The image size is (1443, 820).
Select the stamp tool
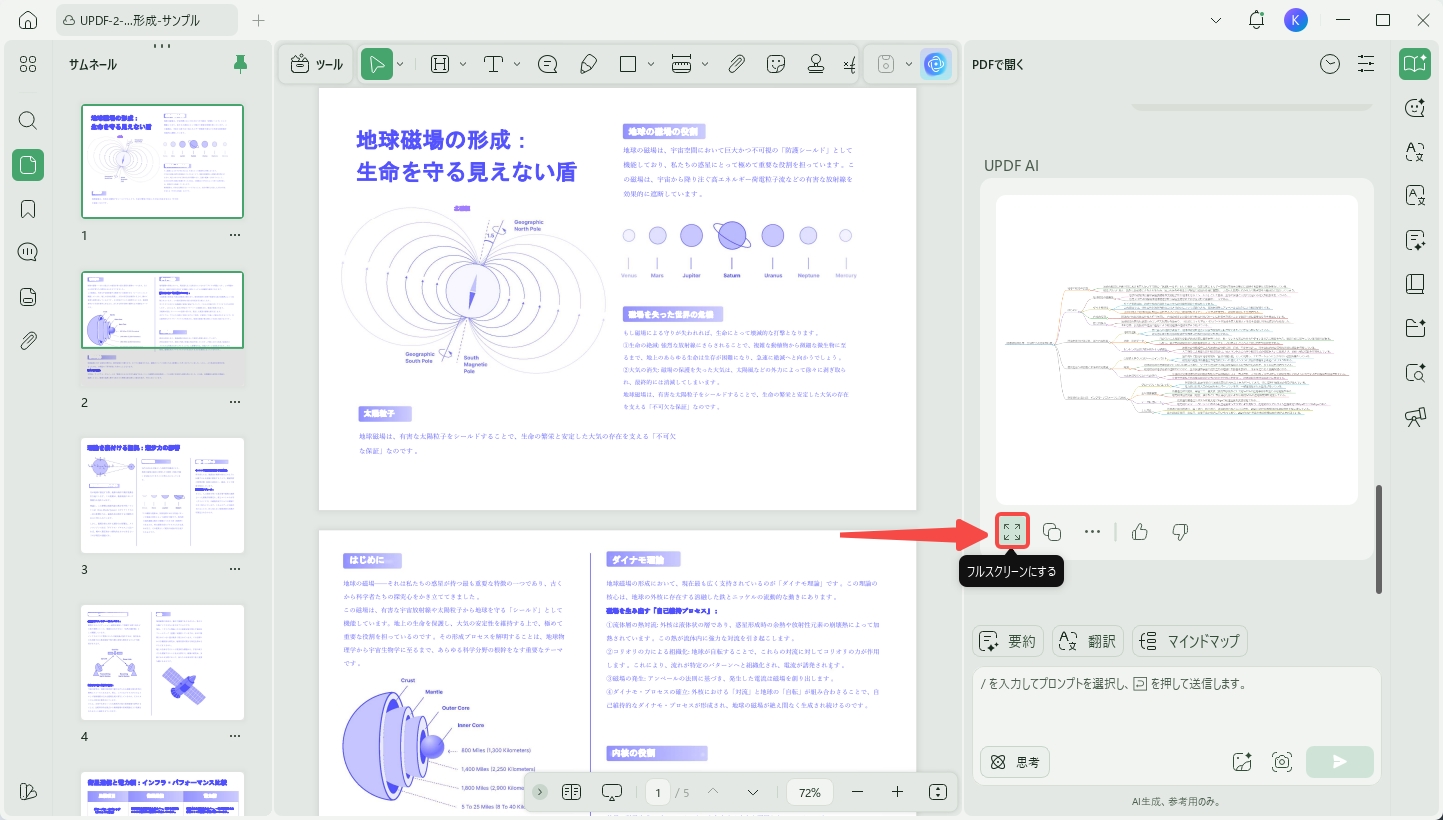tap(816, 64)
